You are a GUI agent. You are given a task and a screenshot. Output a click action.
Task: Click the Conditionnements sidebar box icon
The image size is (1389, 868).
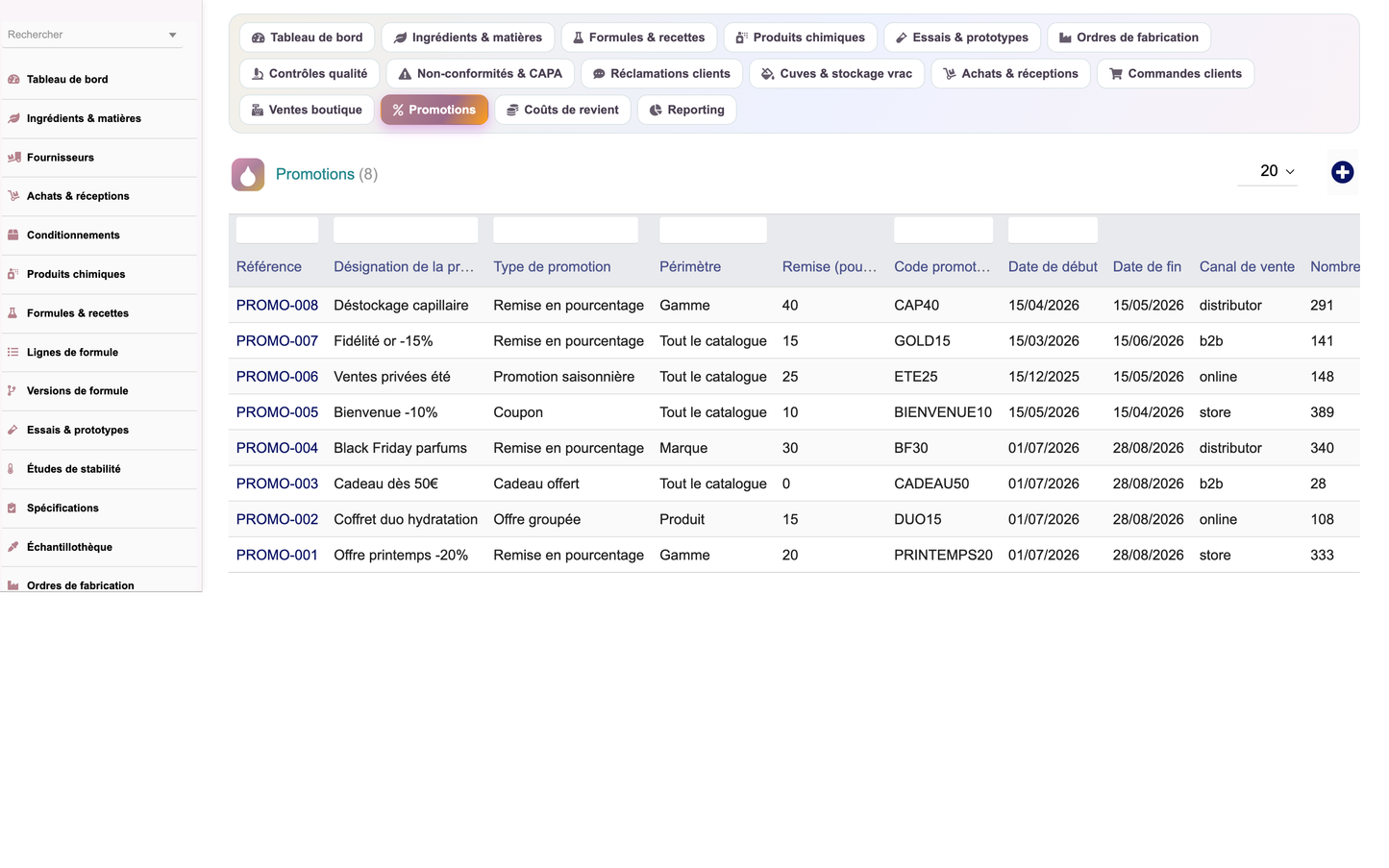(x=13, y=236)
